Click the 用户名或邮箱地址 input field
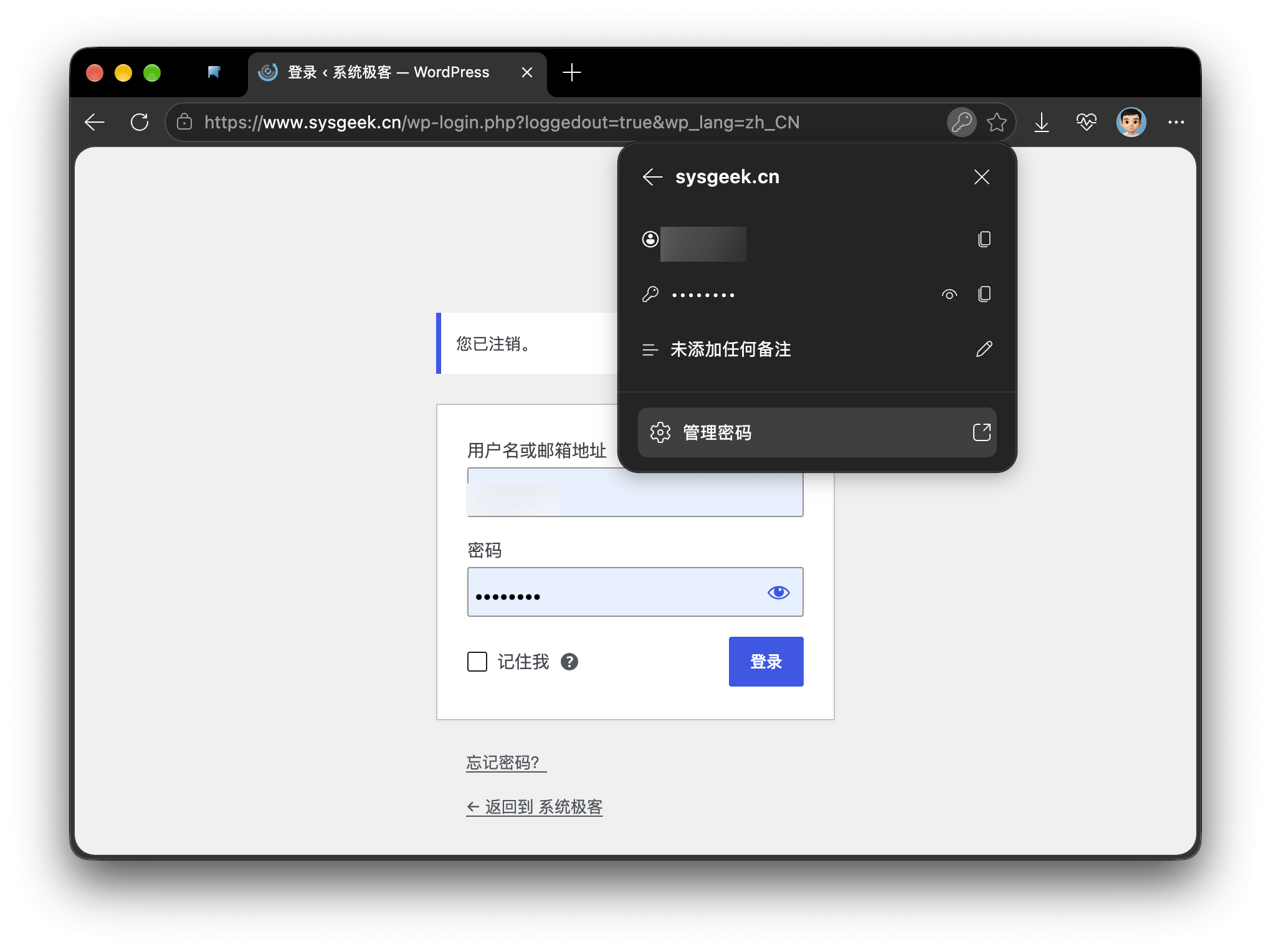The image size is (1271, 952). click(x=635, y=492)
